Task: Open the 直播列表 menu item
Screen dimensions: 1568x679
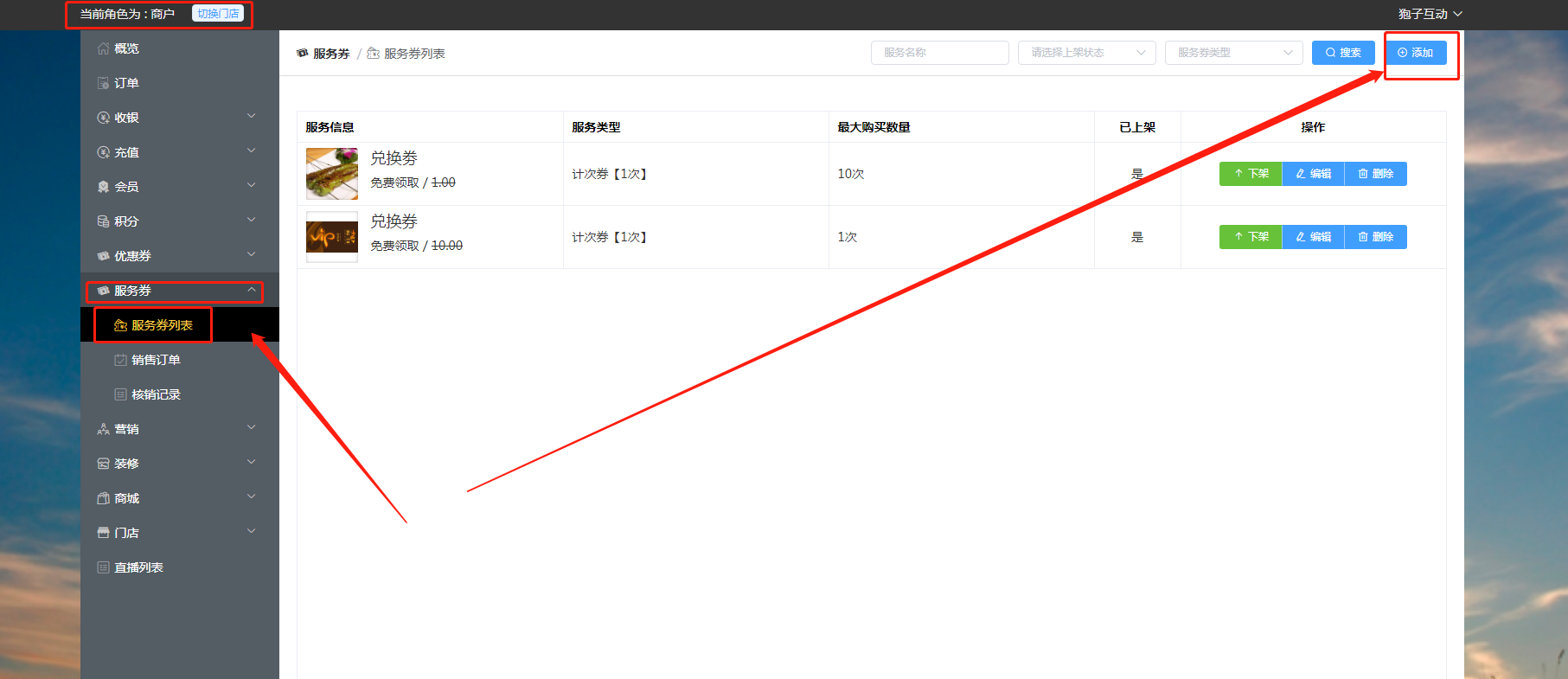Action: pyautogui.click(x=180, y=567)
